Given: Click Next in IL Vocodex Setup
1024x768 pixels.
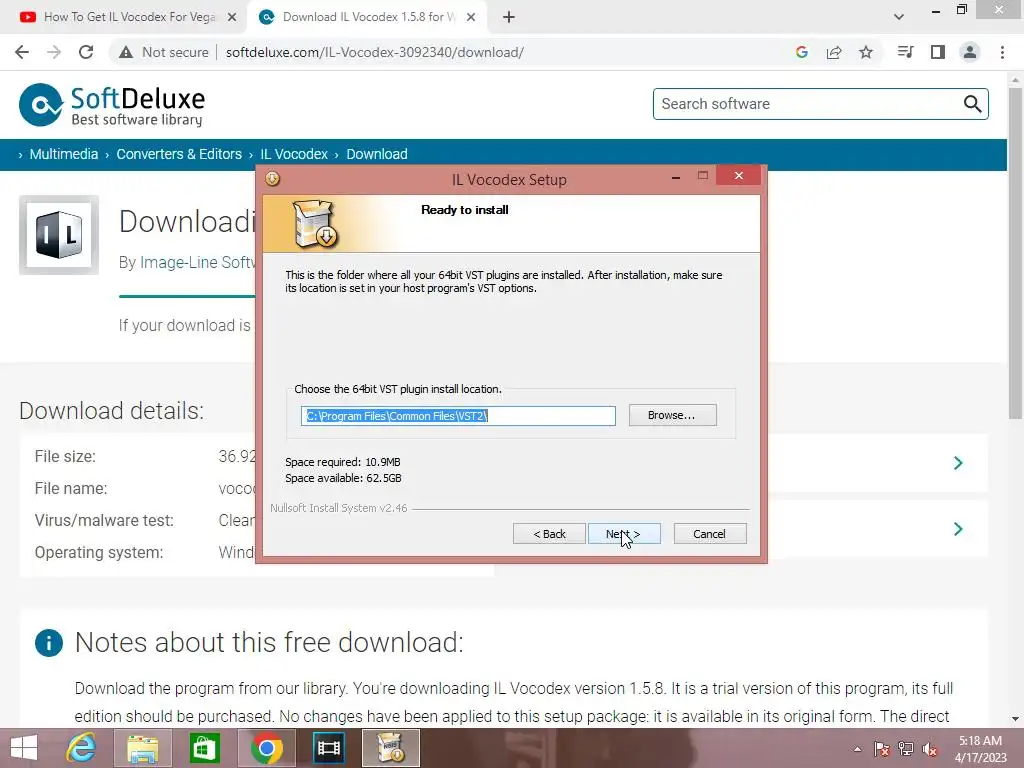Looking at the screenshot, I should click(624, 534).
